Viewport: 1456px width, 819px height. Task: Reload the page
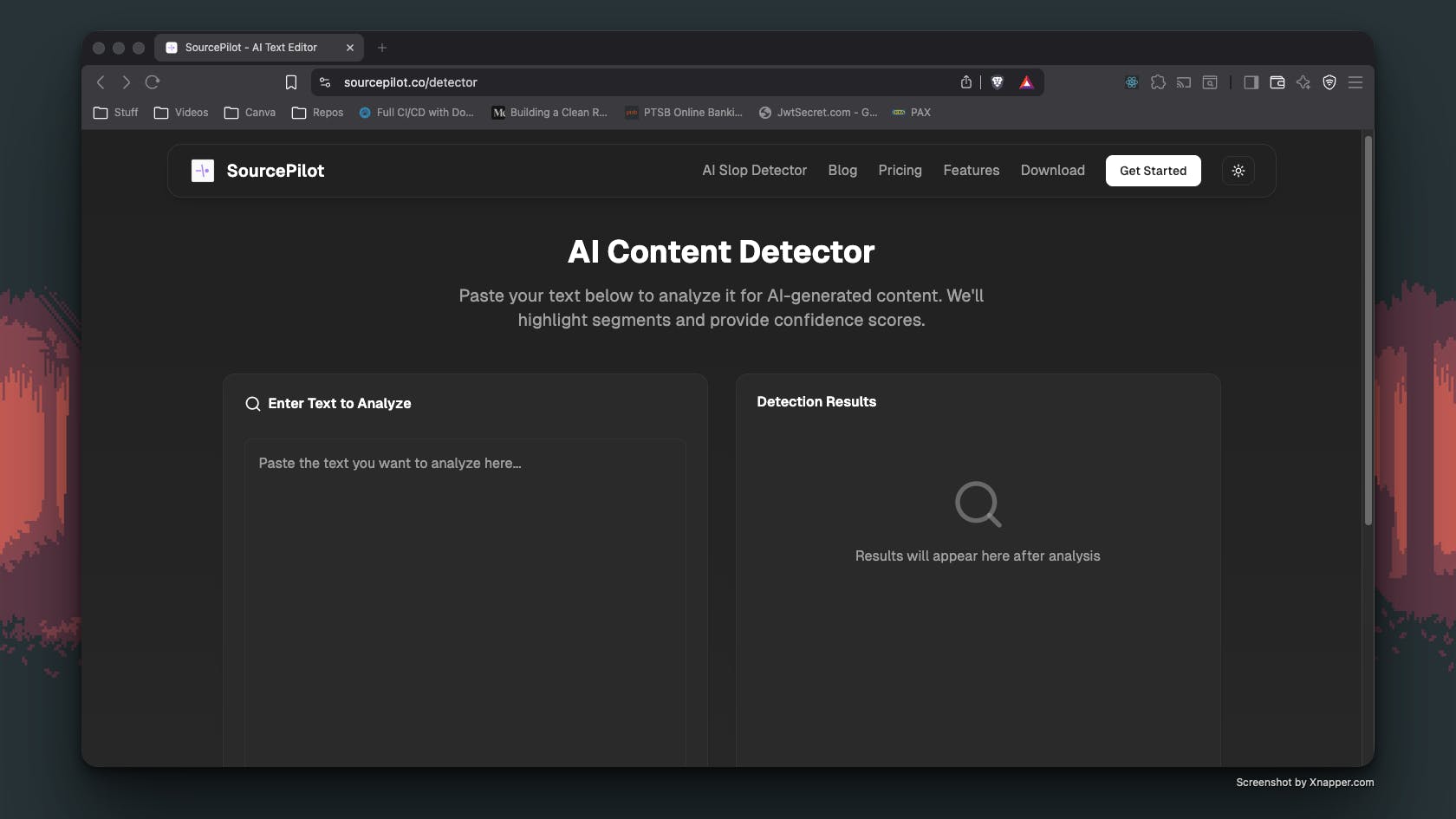click(x=153, y=82)
